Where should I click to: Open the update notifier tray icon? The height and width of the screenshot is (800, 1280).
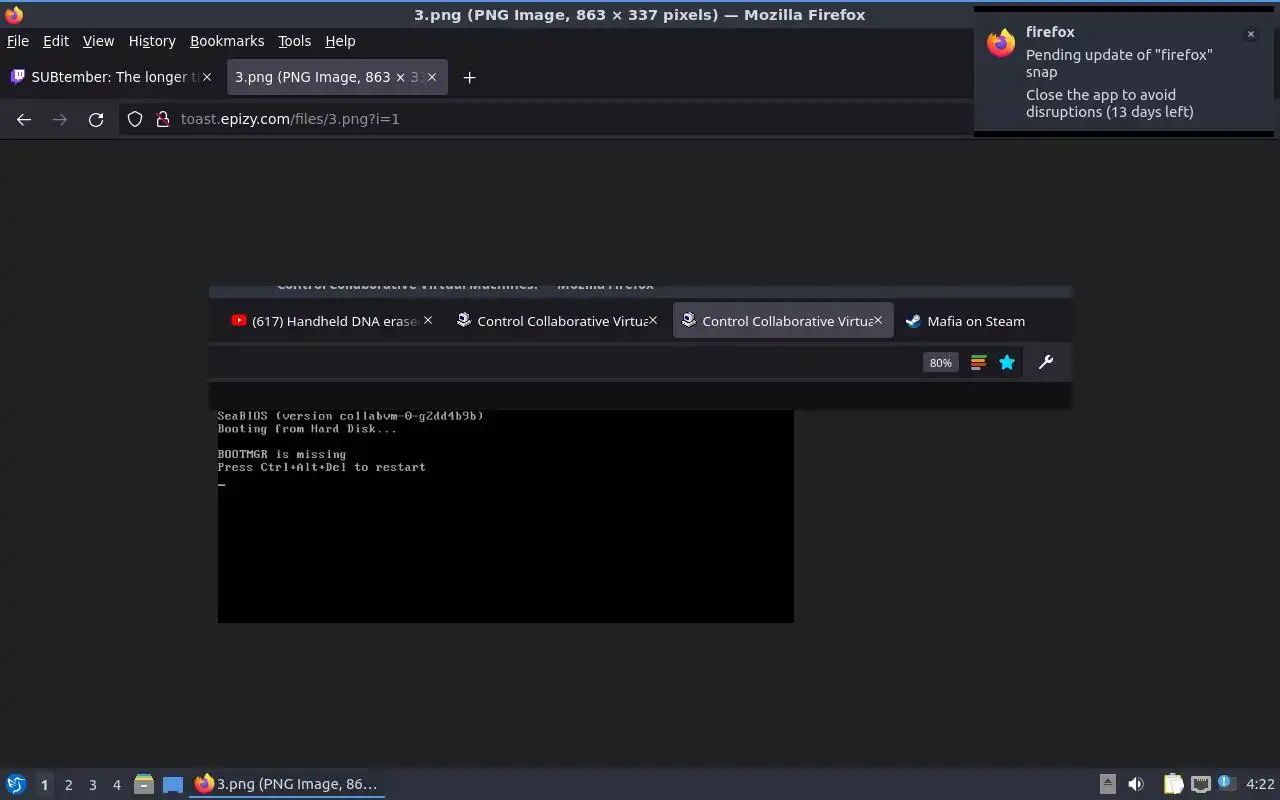click(1227, 784)
